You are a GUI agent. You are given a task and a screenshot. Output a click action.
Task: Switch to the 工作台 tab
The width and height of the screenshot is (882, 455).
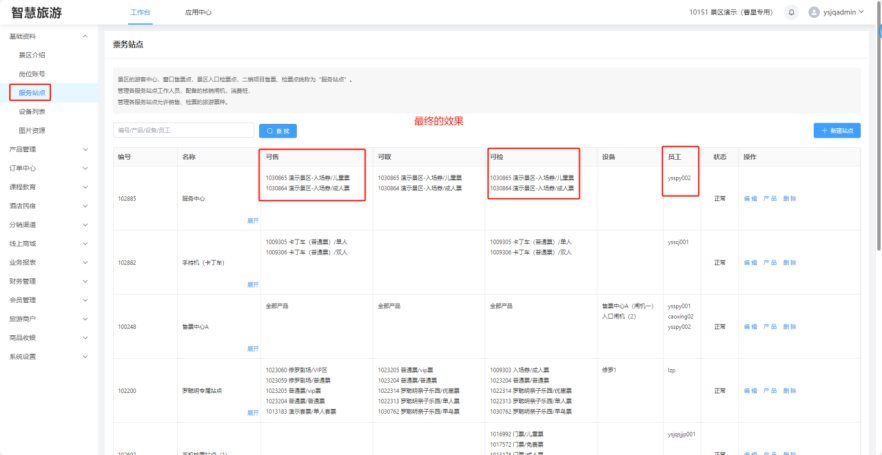(x=143, y=12)
